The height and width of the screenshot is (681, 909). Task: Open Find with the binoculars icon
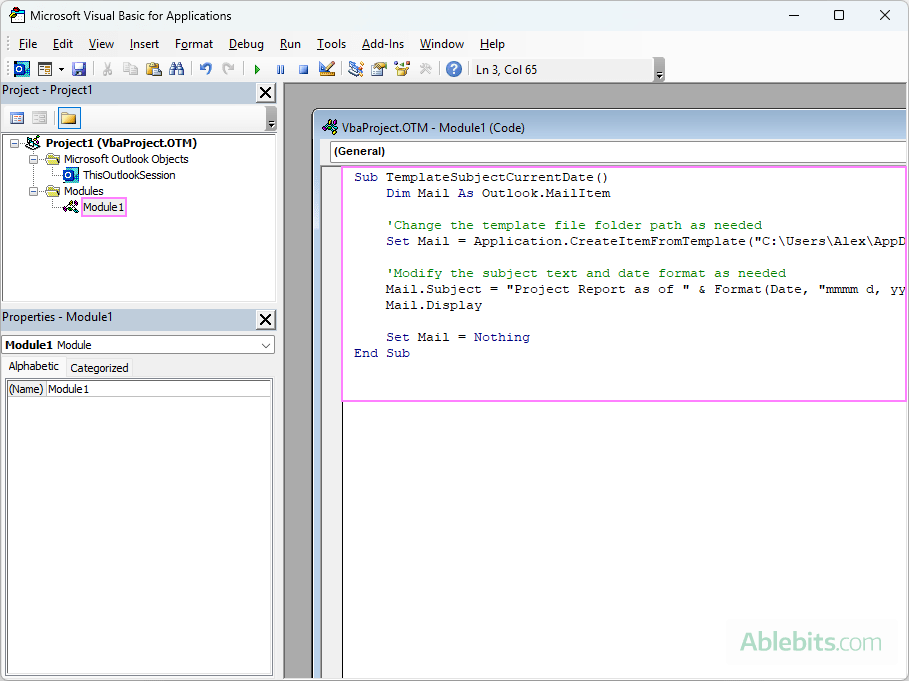pyautogui.click(x=177, y=70)
